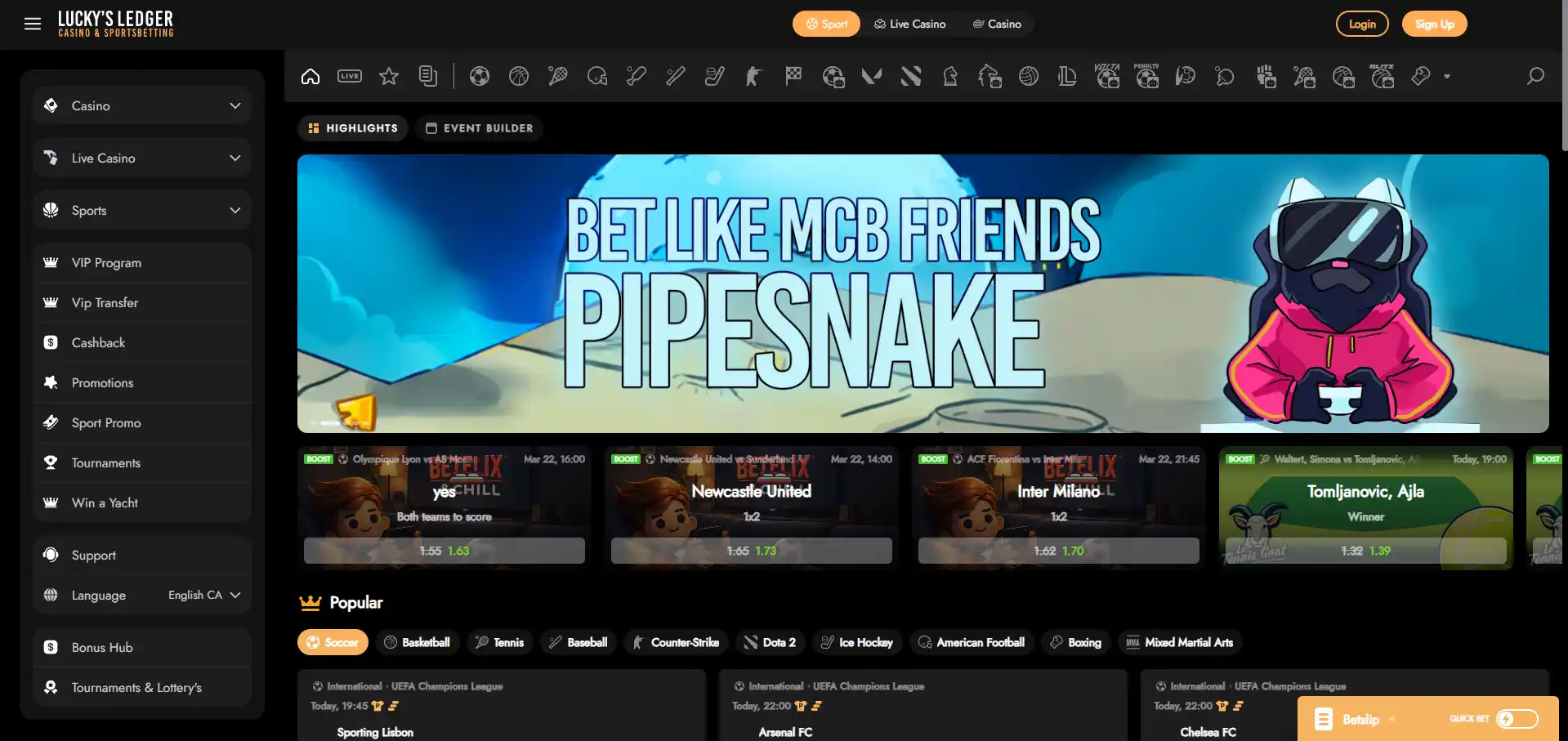This screenshot has height=741, width=1568.
Task: Select Counter-Strike shooter icon in sports bar
Action: coord(753,76)
